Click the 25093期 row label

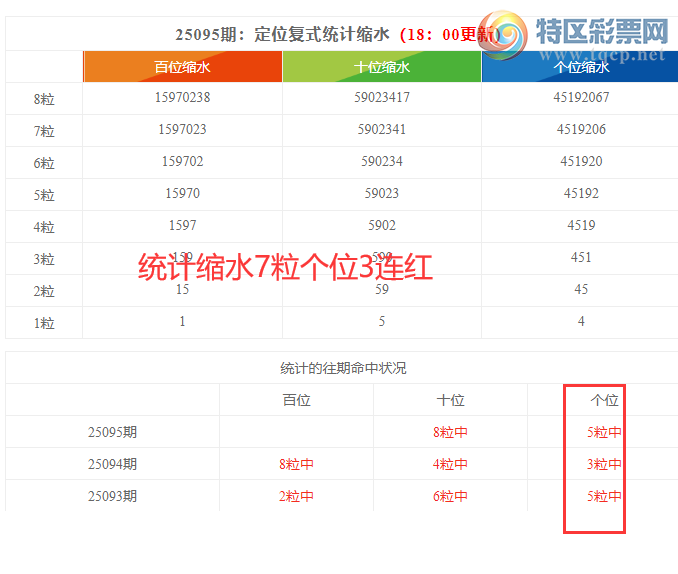click(x=112, y=496)
